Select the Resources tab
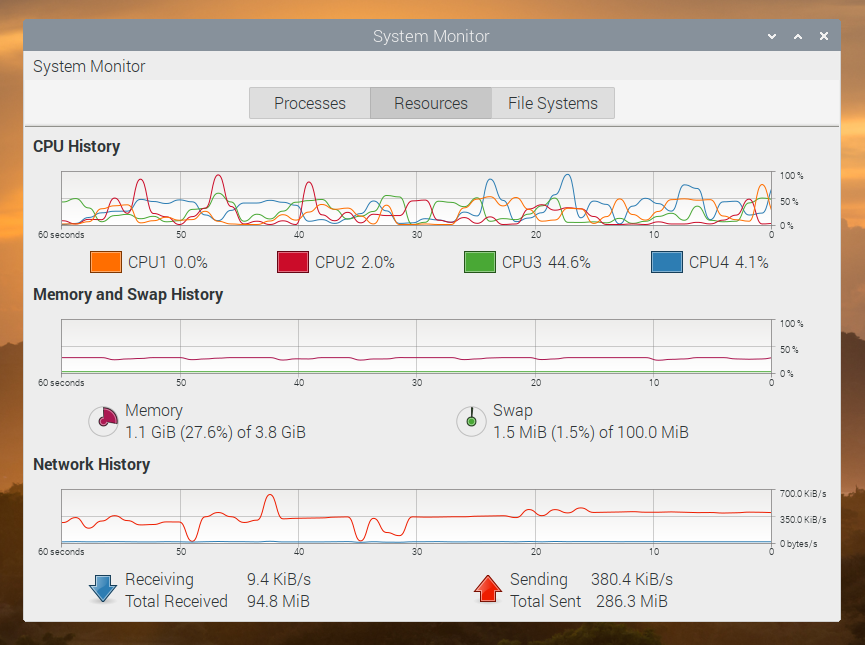 [x=430, y=102]
